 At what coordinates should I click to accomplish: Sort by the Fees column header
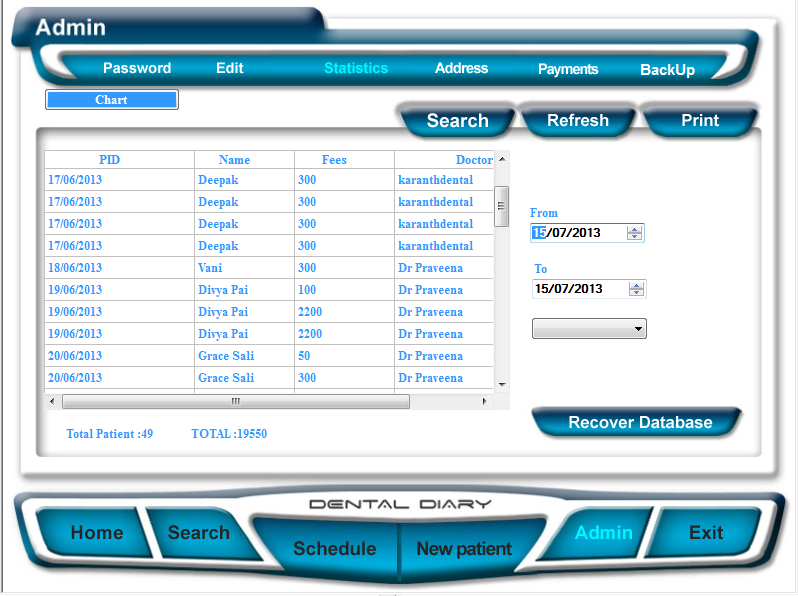point(334,160)
